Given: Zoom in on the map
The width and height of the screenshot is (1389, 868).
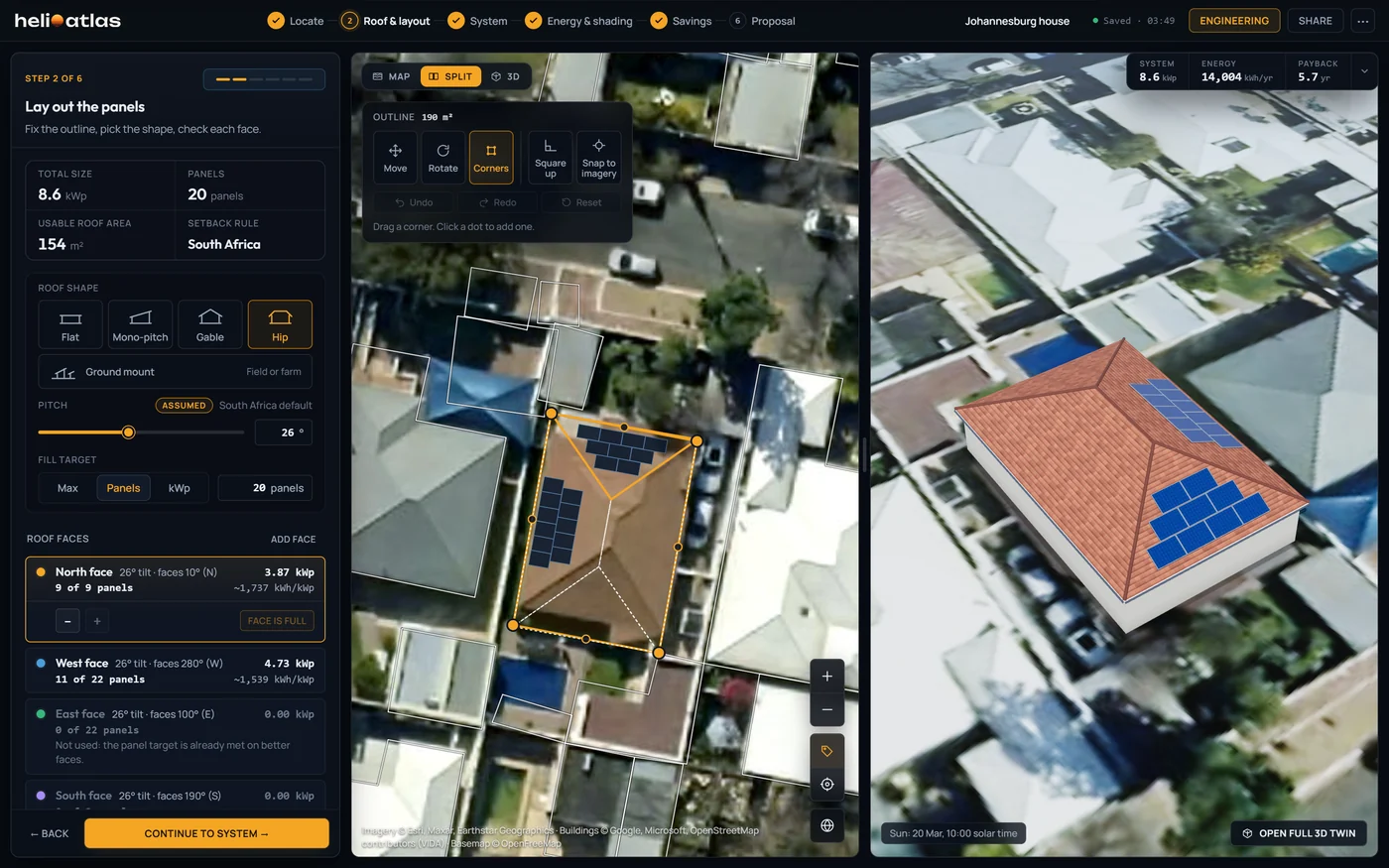Looking at the screenshot, I should pos(827,677).
